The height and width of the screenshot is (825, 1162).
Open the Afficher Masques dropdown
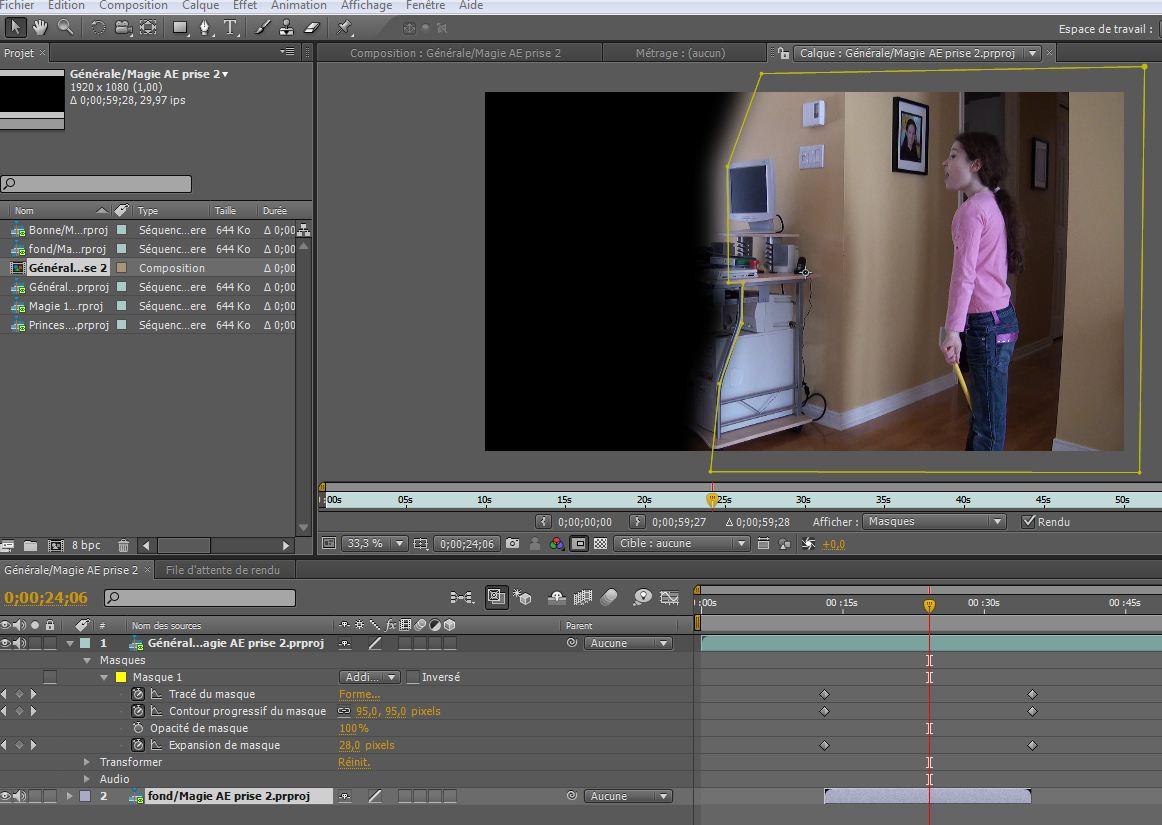934,521
